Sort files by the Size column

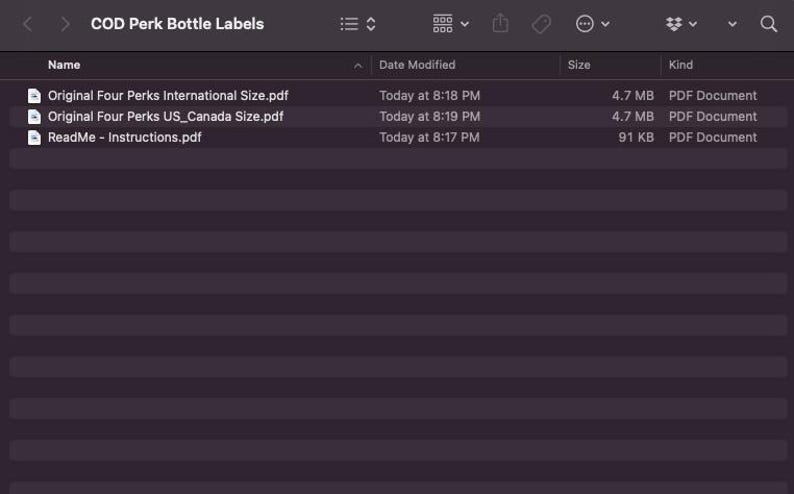click(579, 65)
